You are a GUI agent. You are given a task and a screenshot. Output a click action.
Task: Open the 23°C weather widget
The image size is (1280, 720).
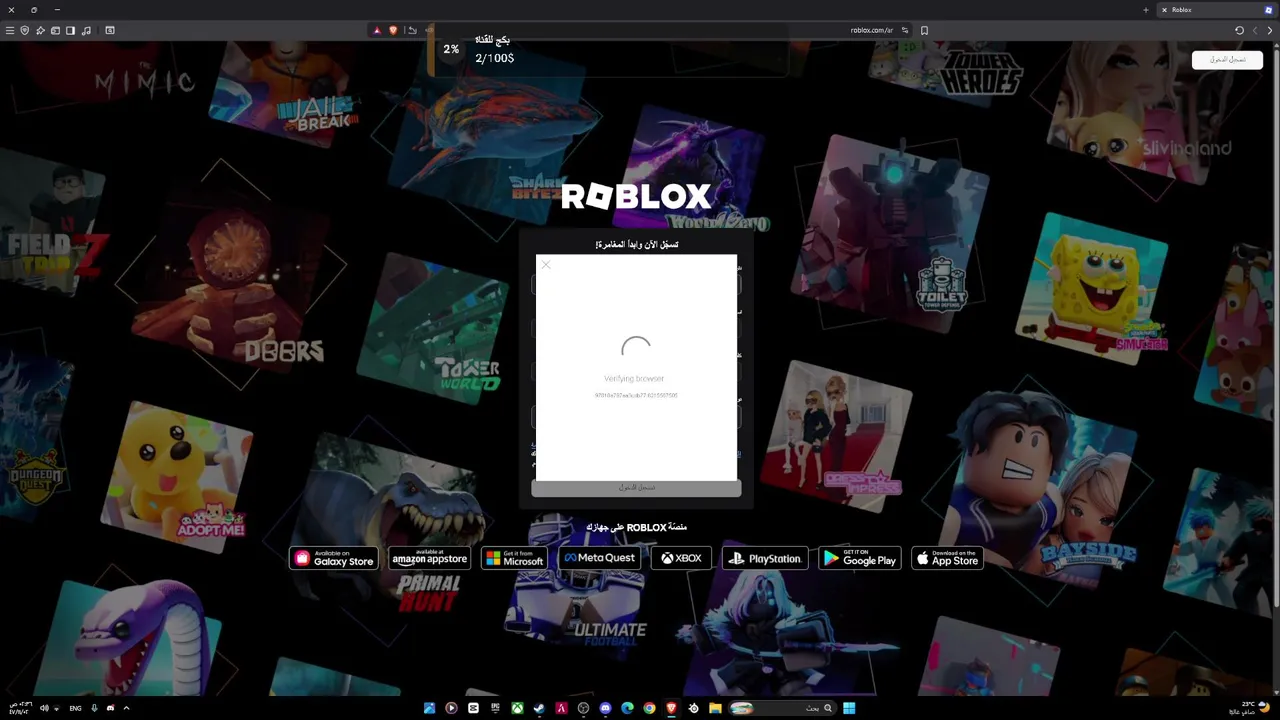click(1250, 708)
